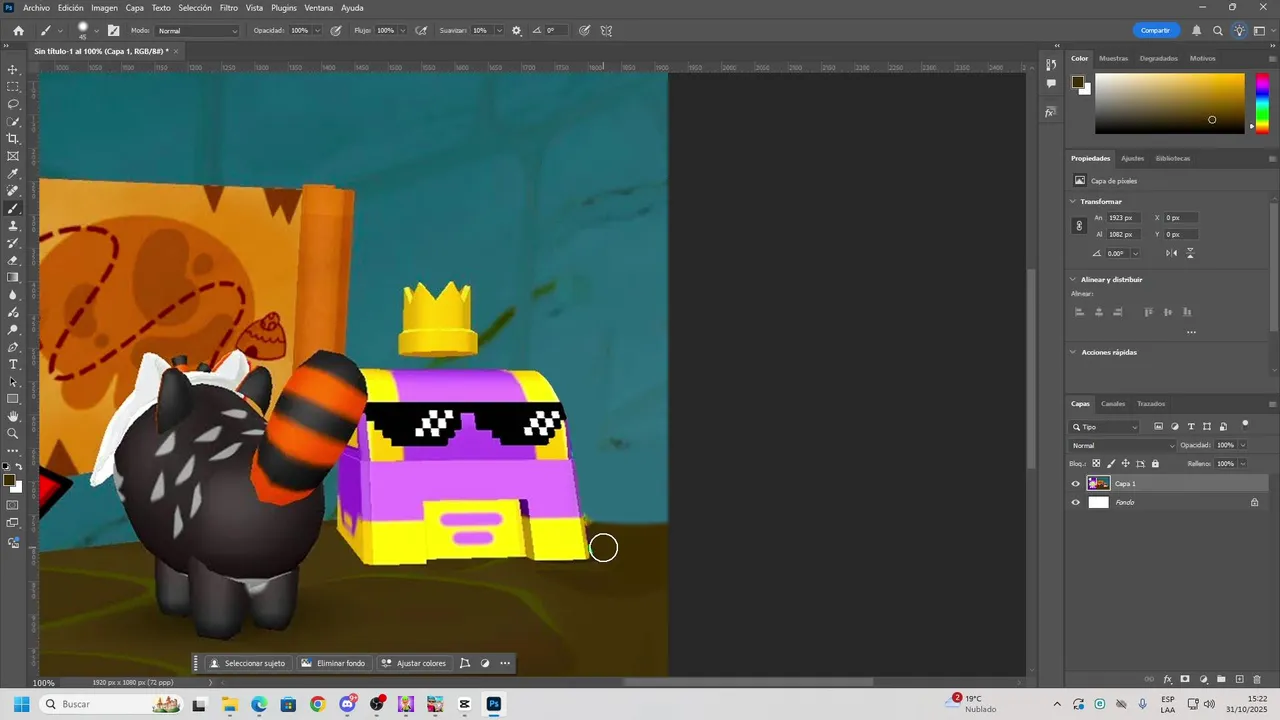Add layer style fx icon
The image size is (1280, 720).
[1167, 679]
